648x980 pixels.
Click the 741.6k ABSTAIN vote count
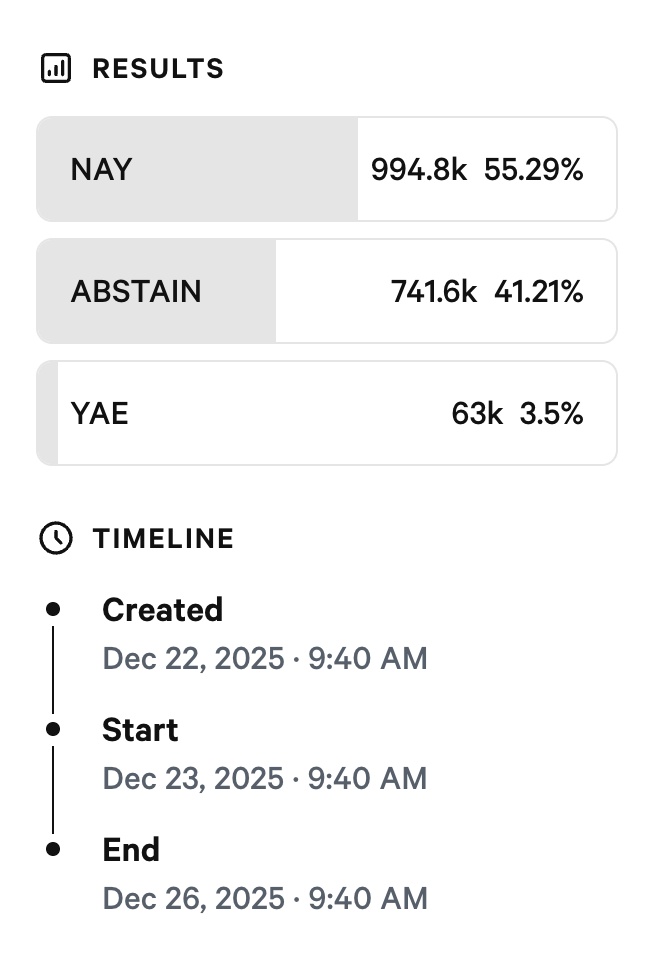[x=433, y=291]
